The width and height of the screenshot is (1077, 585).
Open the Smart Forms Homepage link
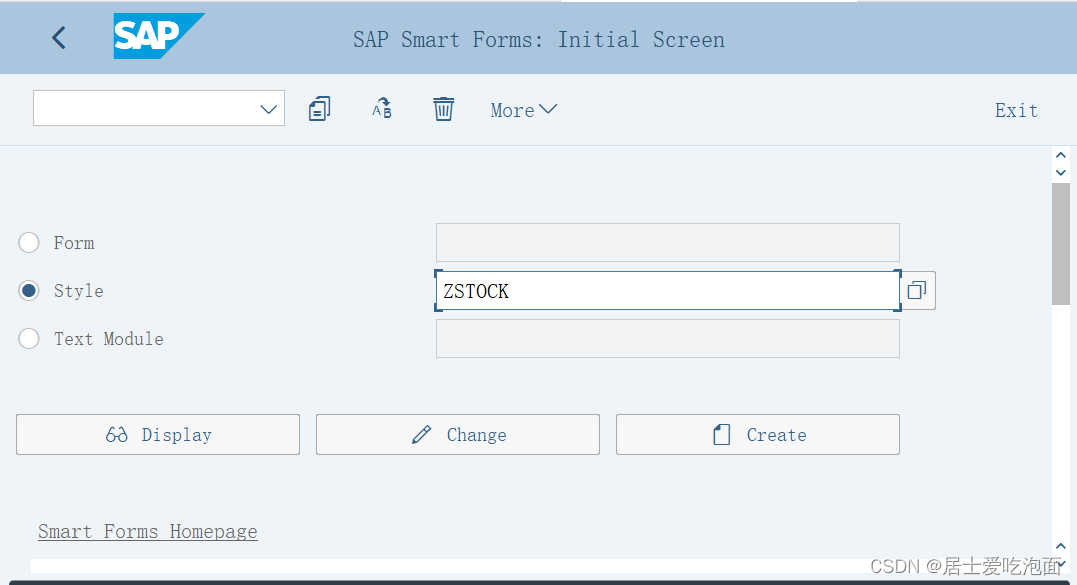(148, 531)
